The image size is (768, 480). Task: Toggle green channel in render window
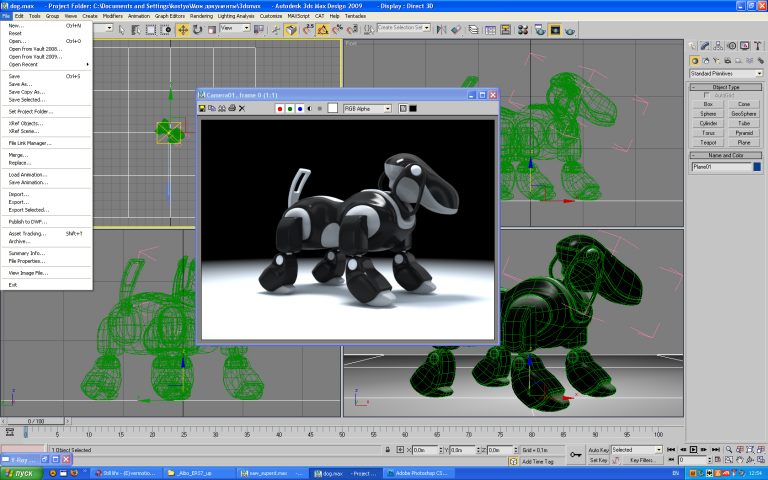coord(290,109)
